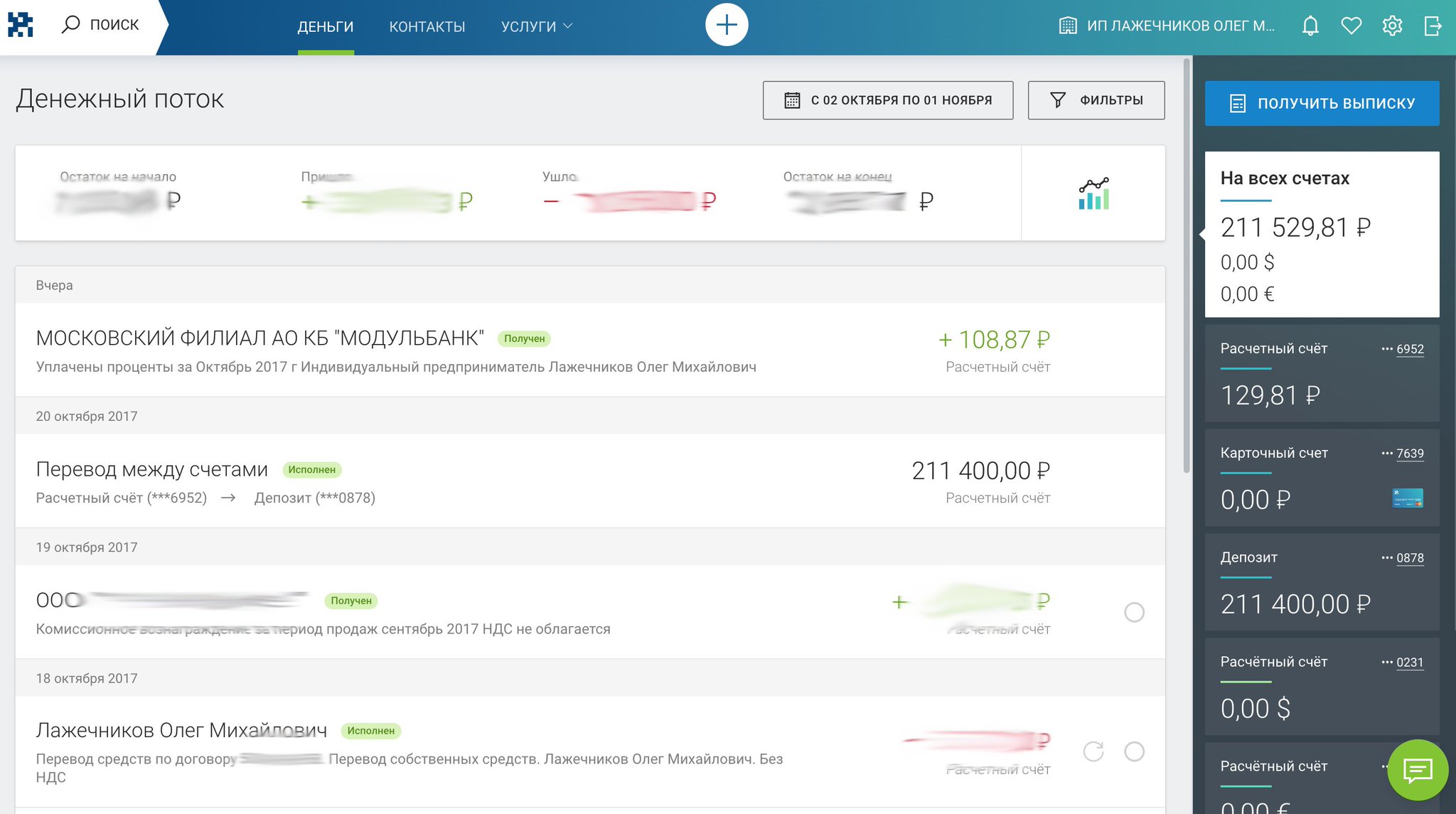Switch to the Деньги tab
This screenshot has width=1456, height=814.
coord(326,27)
